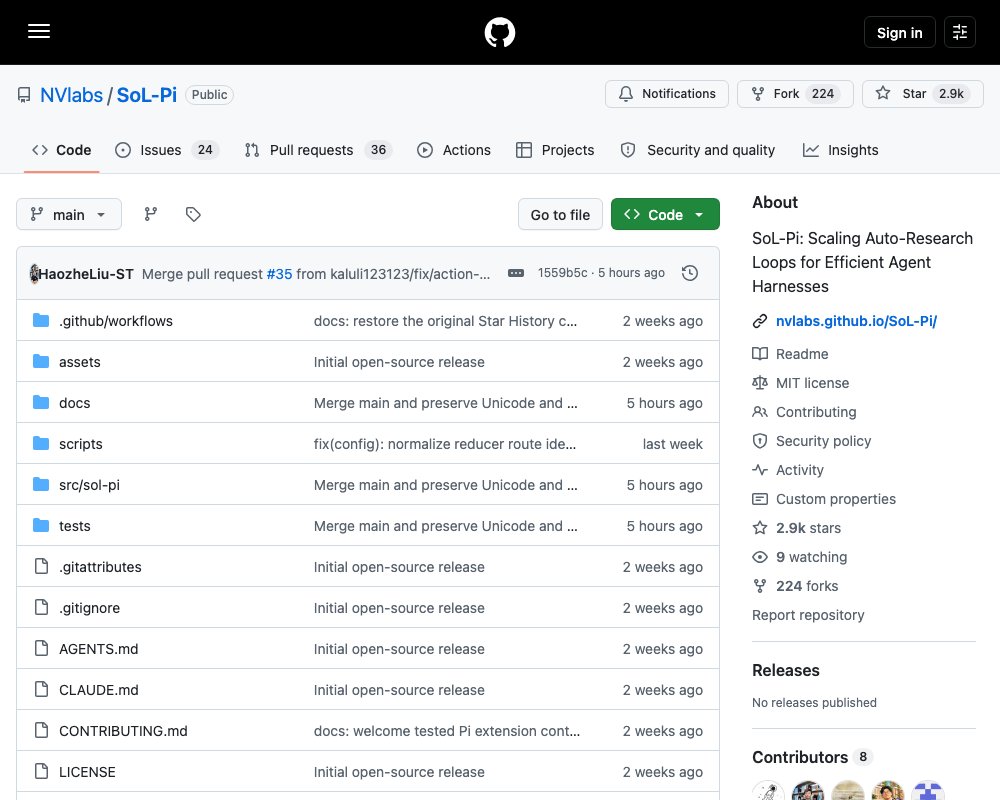Open the NVlabs organization link
The image size is (1000, 800).
pyautogui.click(x=71, y=94)
